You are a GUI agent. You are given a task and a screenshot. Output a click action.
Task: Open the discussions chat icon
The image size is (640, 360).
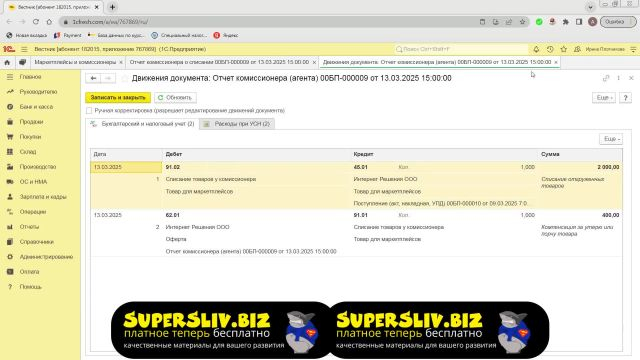22,62
